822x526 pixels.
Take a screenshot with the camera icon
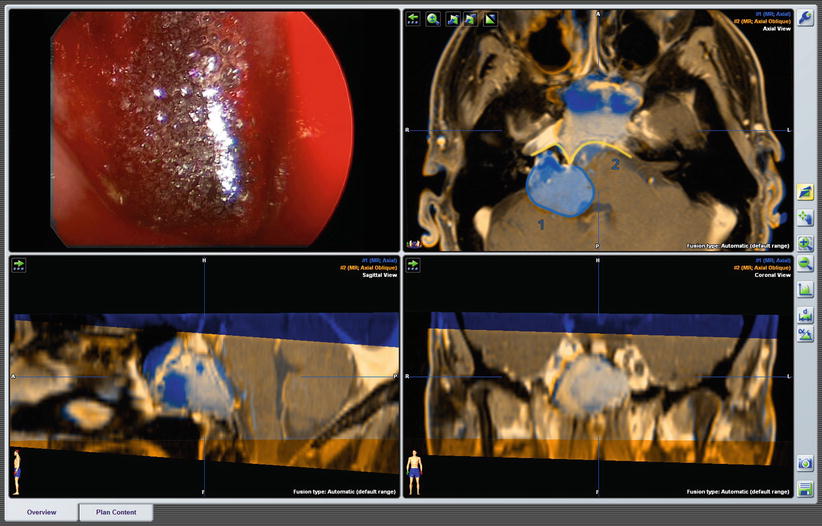[805, 464]
